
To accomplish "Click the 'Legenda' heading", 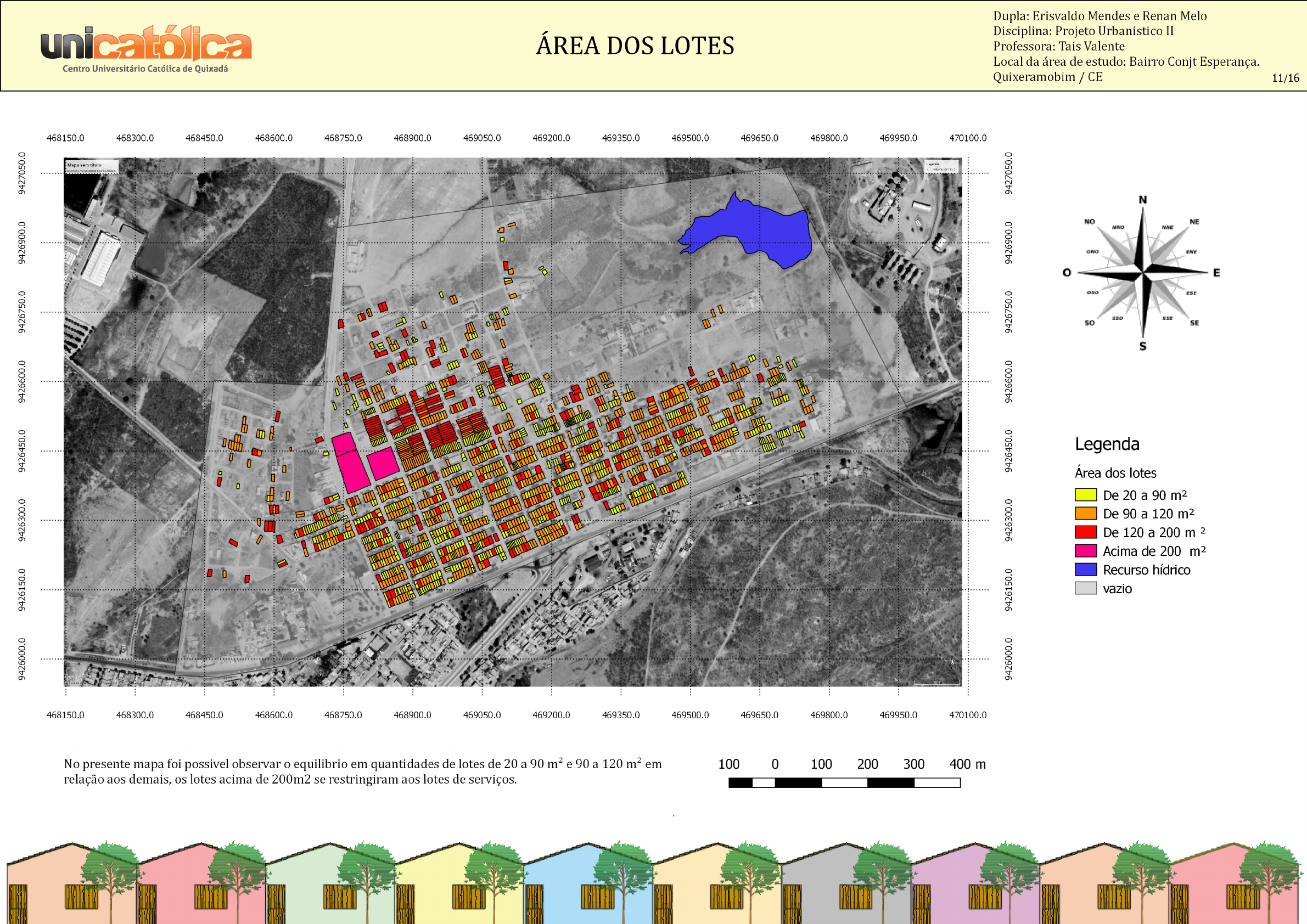I will tap(1107, 444).
